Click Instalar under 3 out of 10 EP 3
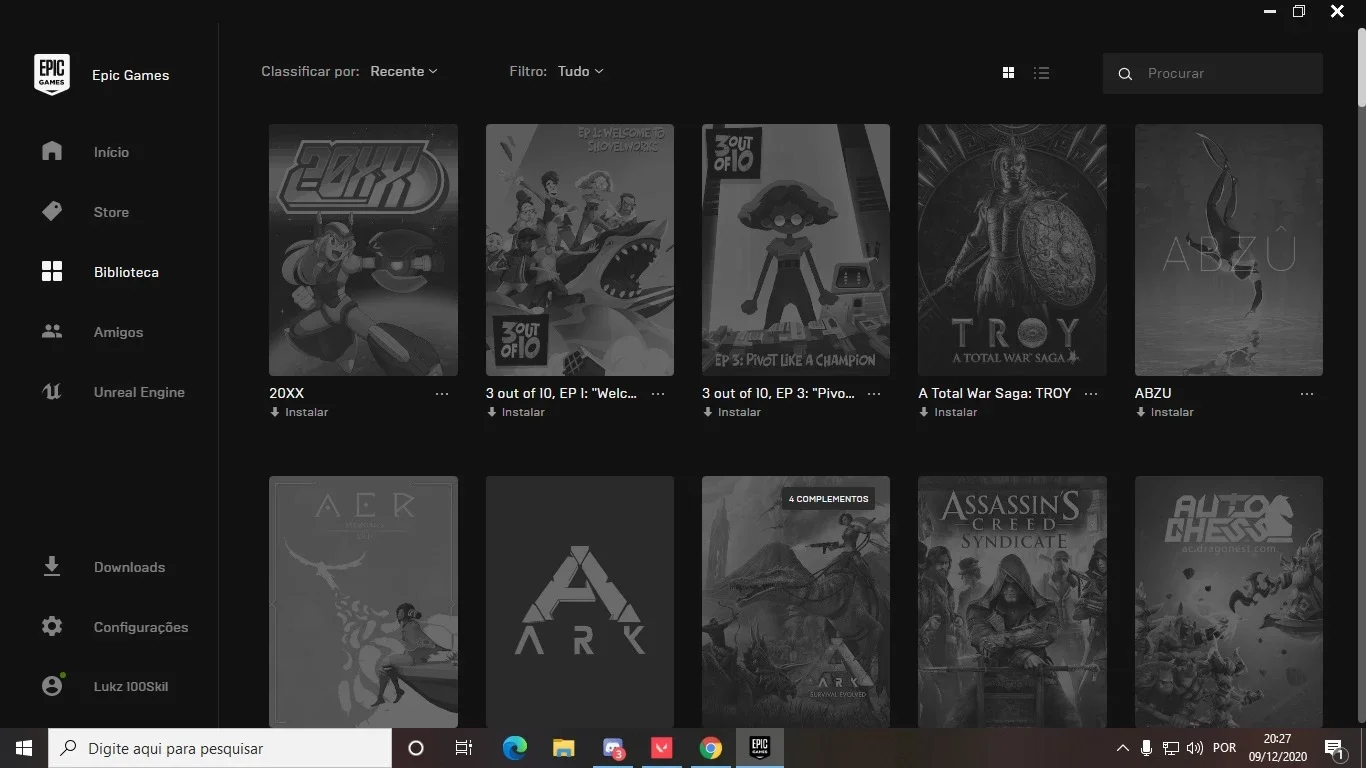 [x=731, y=412]
